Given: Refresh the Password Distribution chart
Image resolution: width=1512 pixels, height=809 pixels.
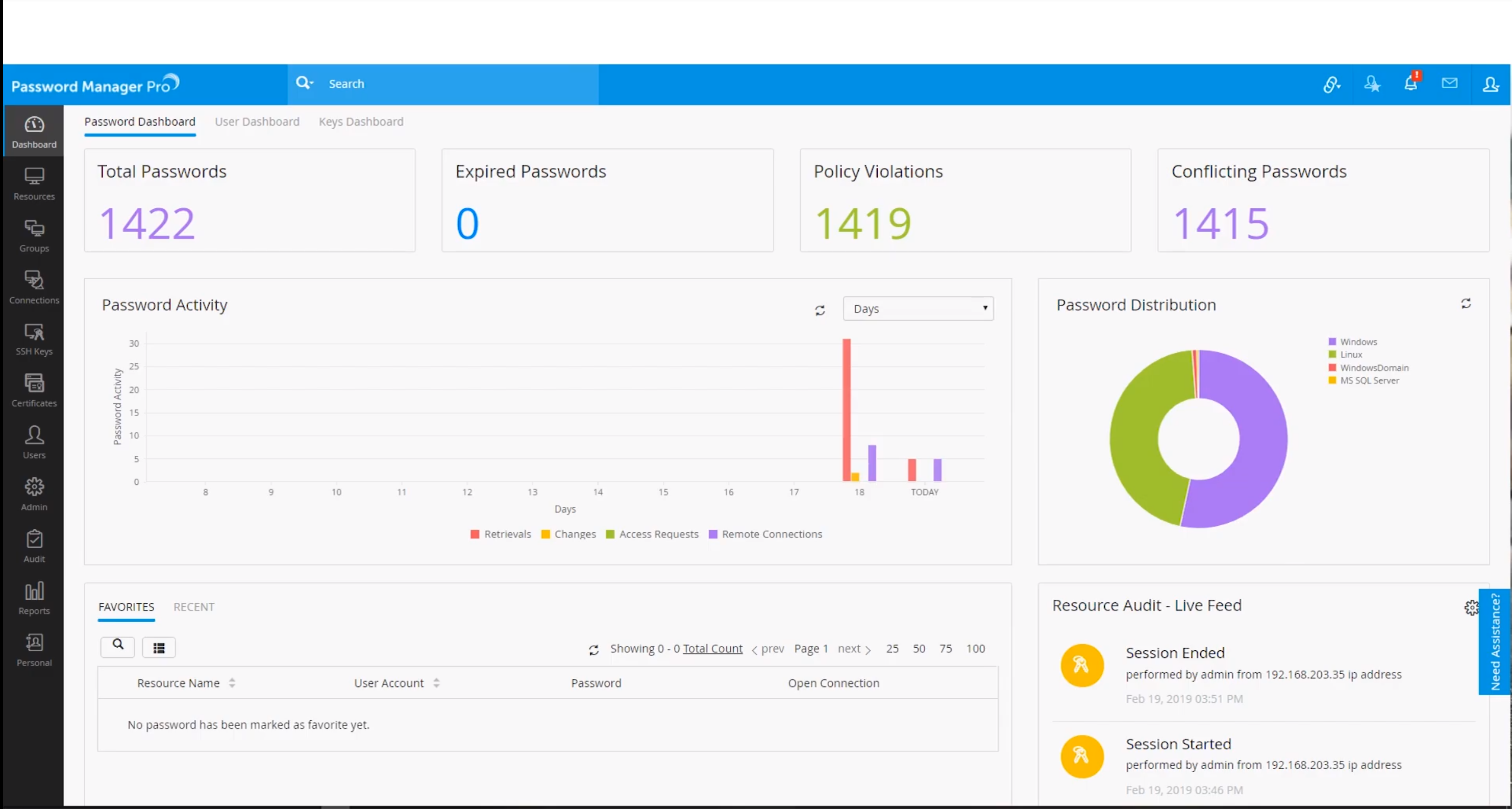Looking at the screenshot, I should (x=1466, y=304).
